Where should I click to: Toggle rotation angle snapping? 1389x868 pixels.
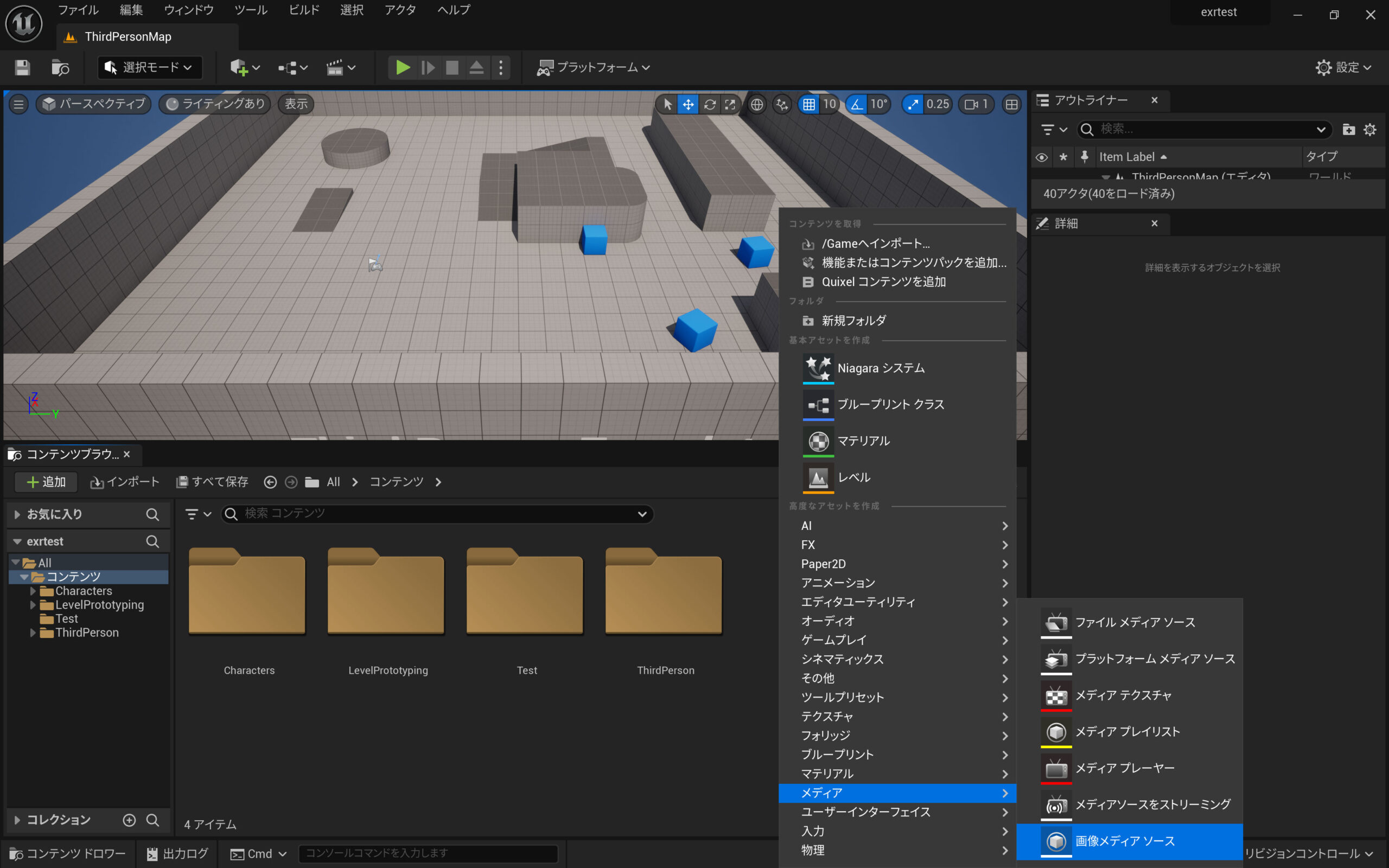tap(856, 104)
